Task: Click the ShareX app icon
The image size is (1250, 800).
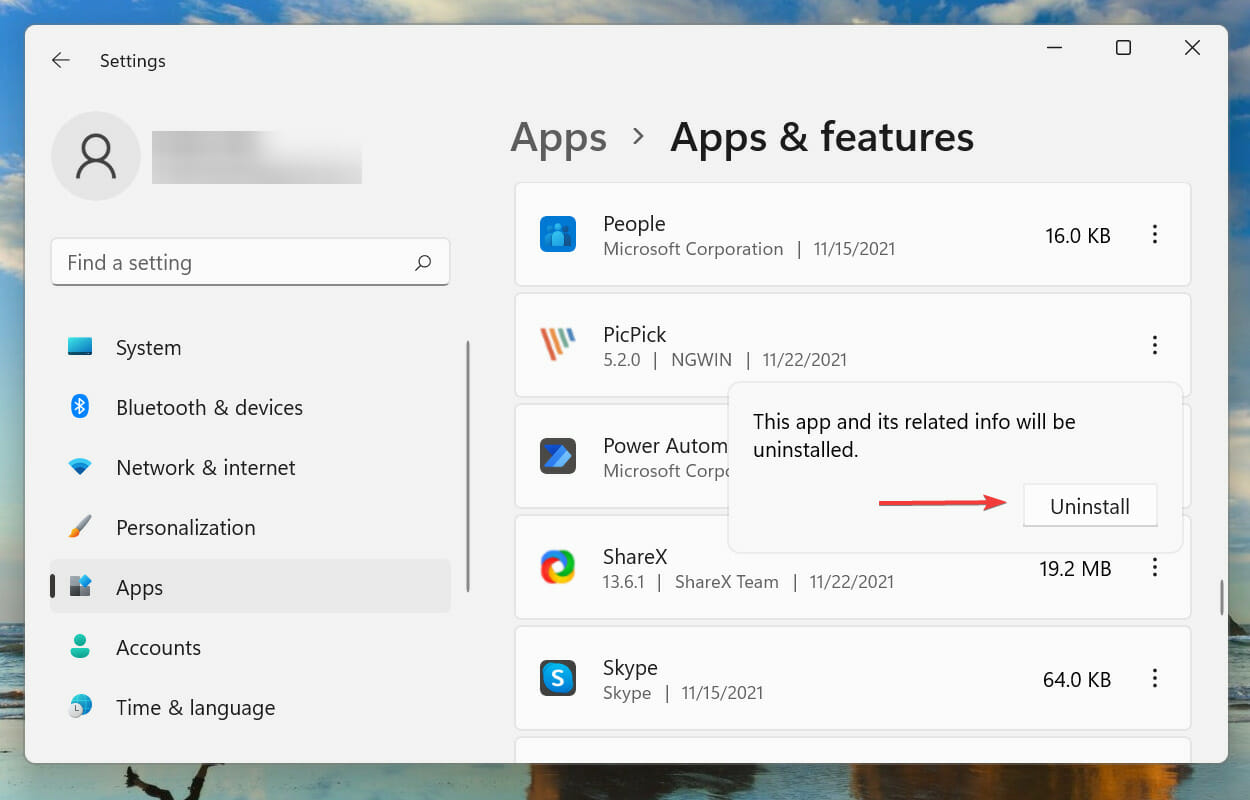Action: click(558, 567)
